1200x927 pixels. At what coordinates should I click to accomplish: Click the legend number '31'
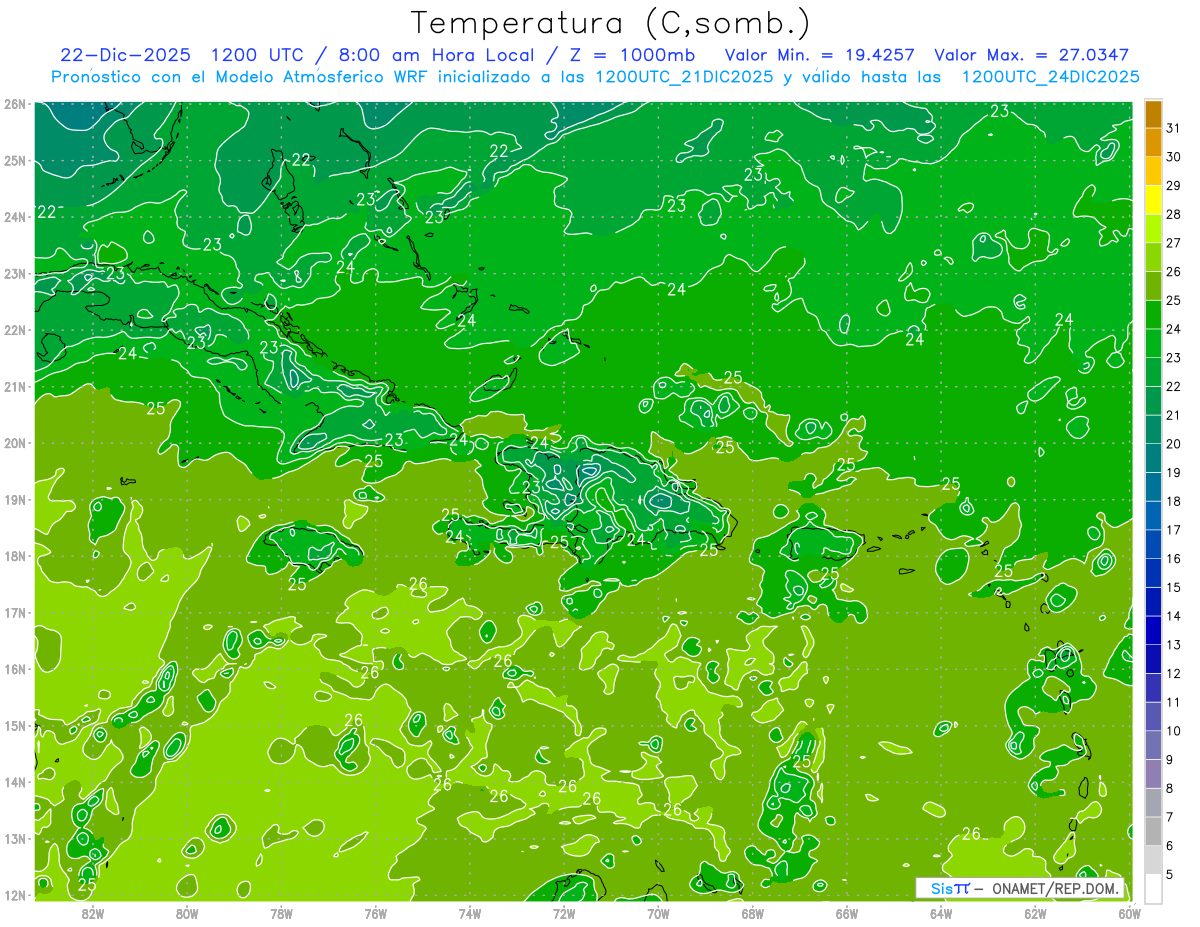tap(1174, 128)
